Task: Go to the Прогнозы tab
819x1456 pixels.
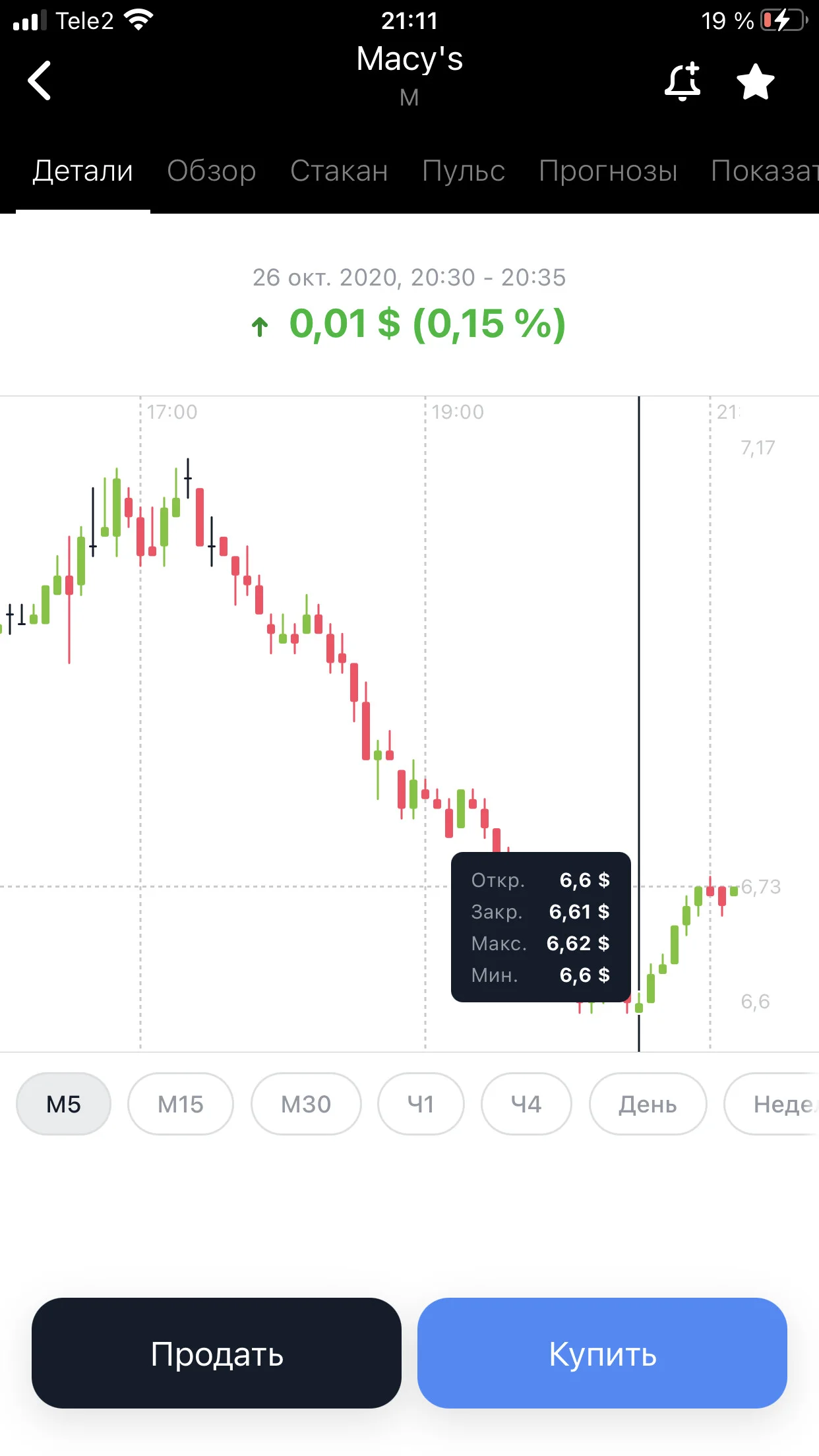Action: tap(608, 171)
